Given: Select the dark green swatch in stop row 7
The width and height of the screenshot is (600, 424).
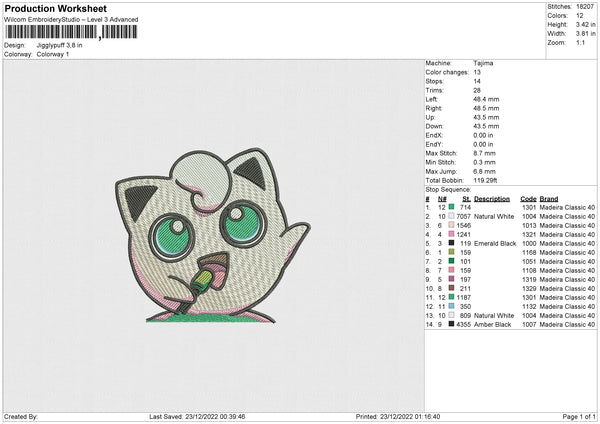Looking at the screenshot, I should [x=452, y=261].
